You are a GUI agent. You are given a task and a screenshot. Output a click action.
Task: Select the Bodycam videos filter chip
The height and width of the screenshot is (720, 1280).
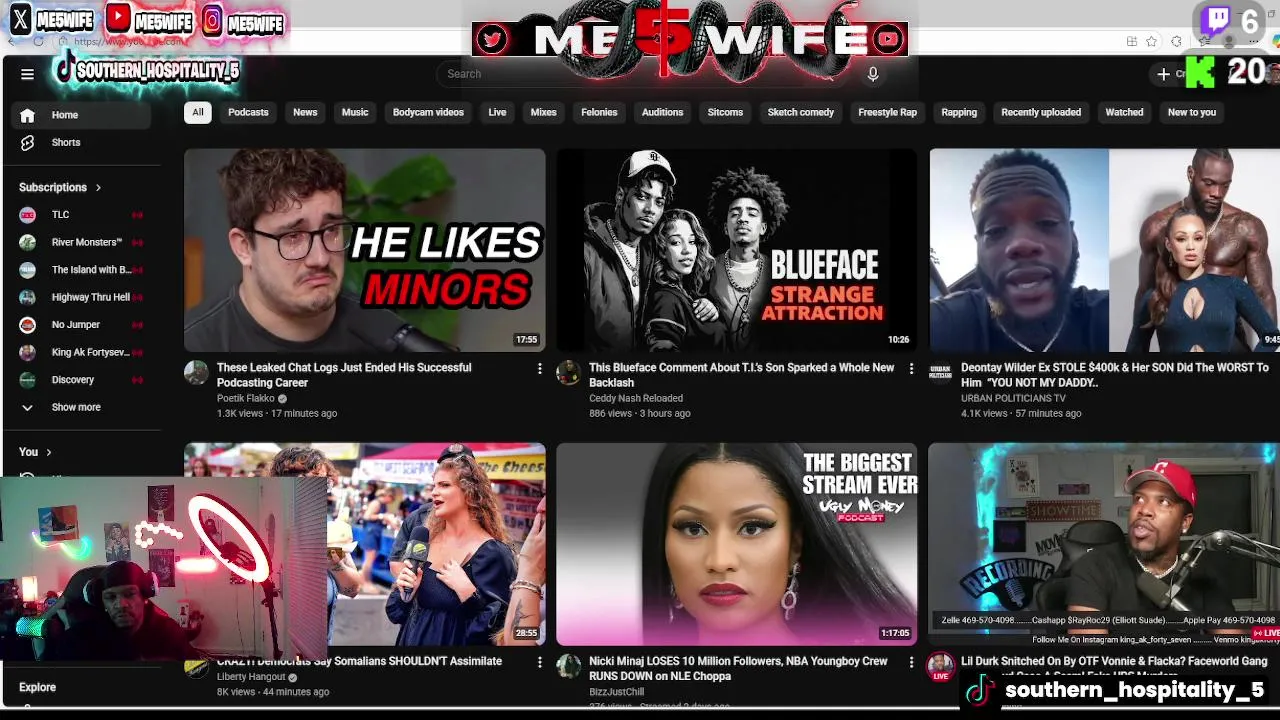(x=428, y=113)
